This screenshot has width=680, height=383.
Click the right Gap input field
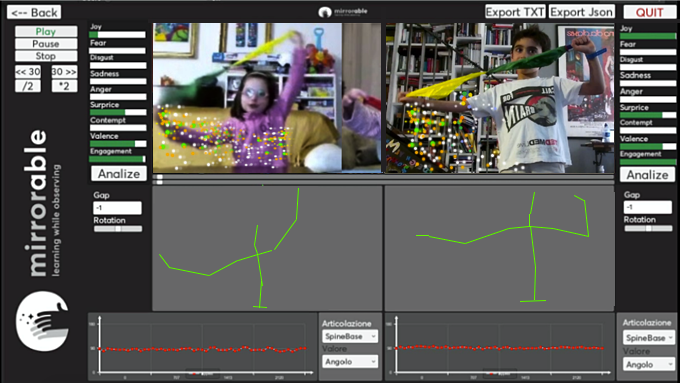[x=647, y=207]
